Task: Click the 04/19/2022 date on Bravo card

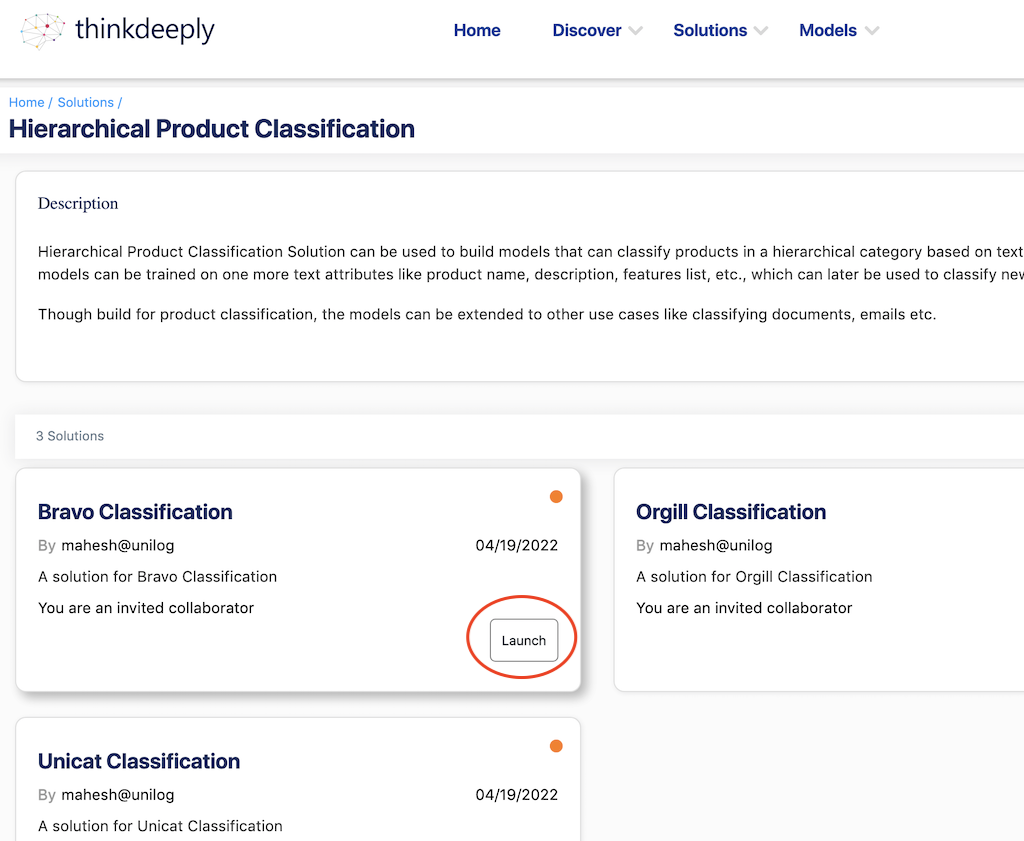Action: 517,545
